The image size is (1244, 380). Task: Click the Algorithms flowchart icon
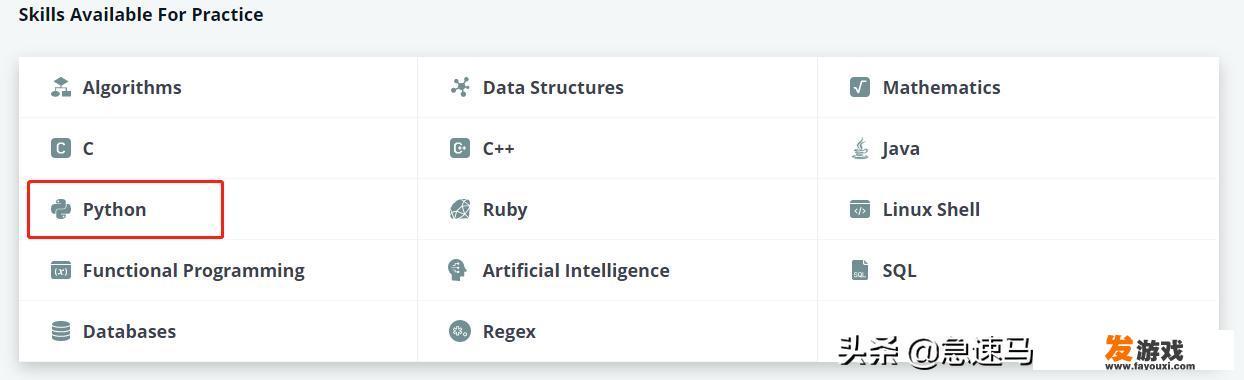(61, 87)
